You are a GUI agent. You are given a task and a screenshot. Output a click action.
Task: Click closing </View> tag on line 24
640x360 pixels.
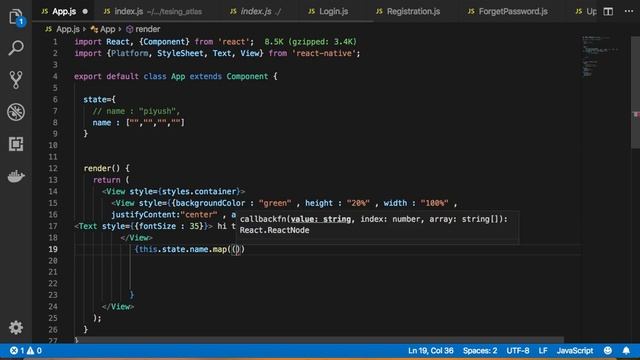pos(118,307)
